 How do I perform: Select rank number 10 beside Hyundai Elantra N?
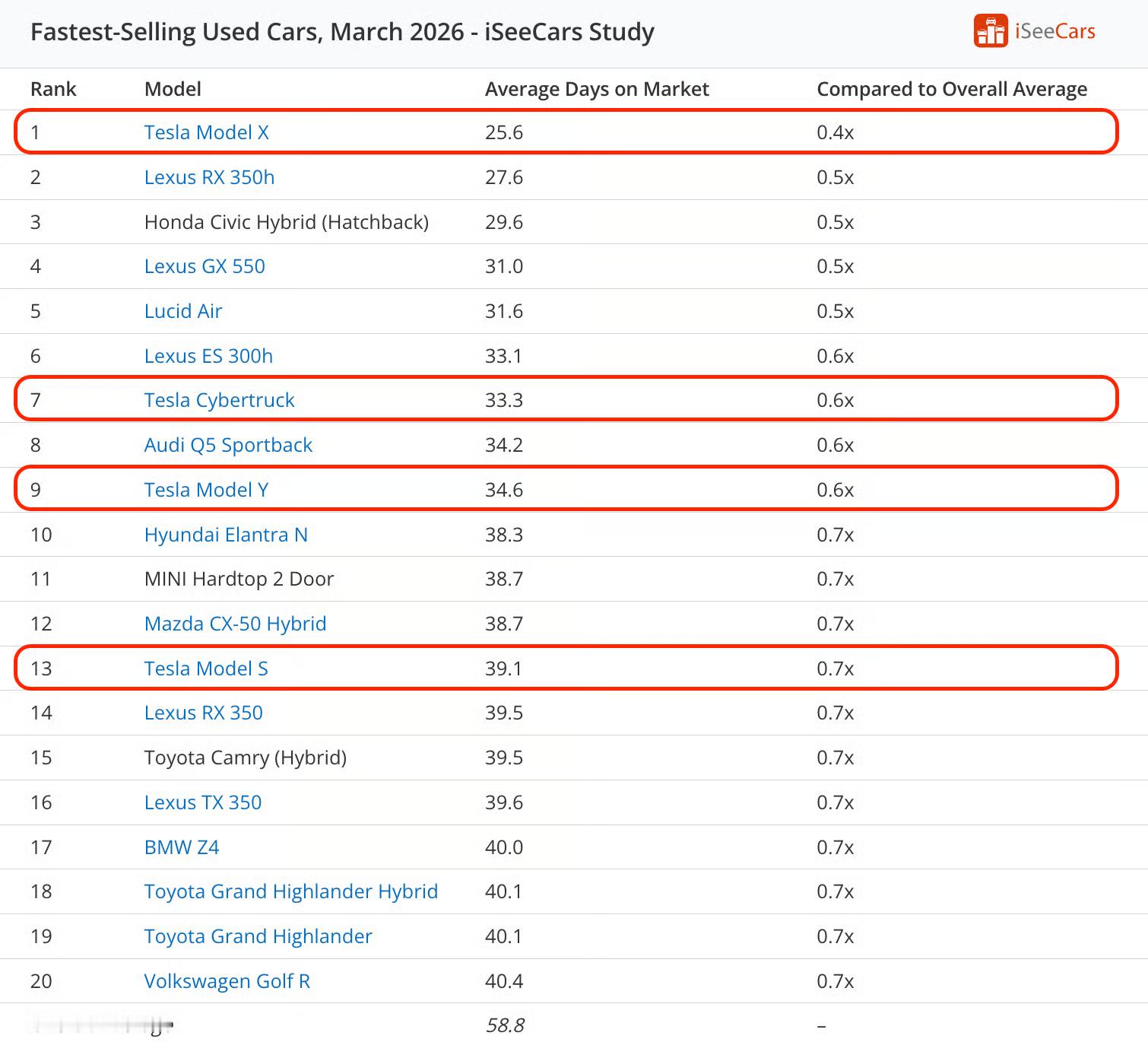click(41, 535)
